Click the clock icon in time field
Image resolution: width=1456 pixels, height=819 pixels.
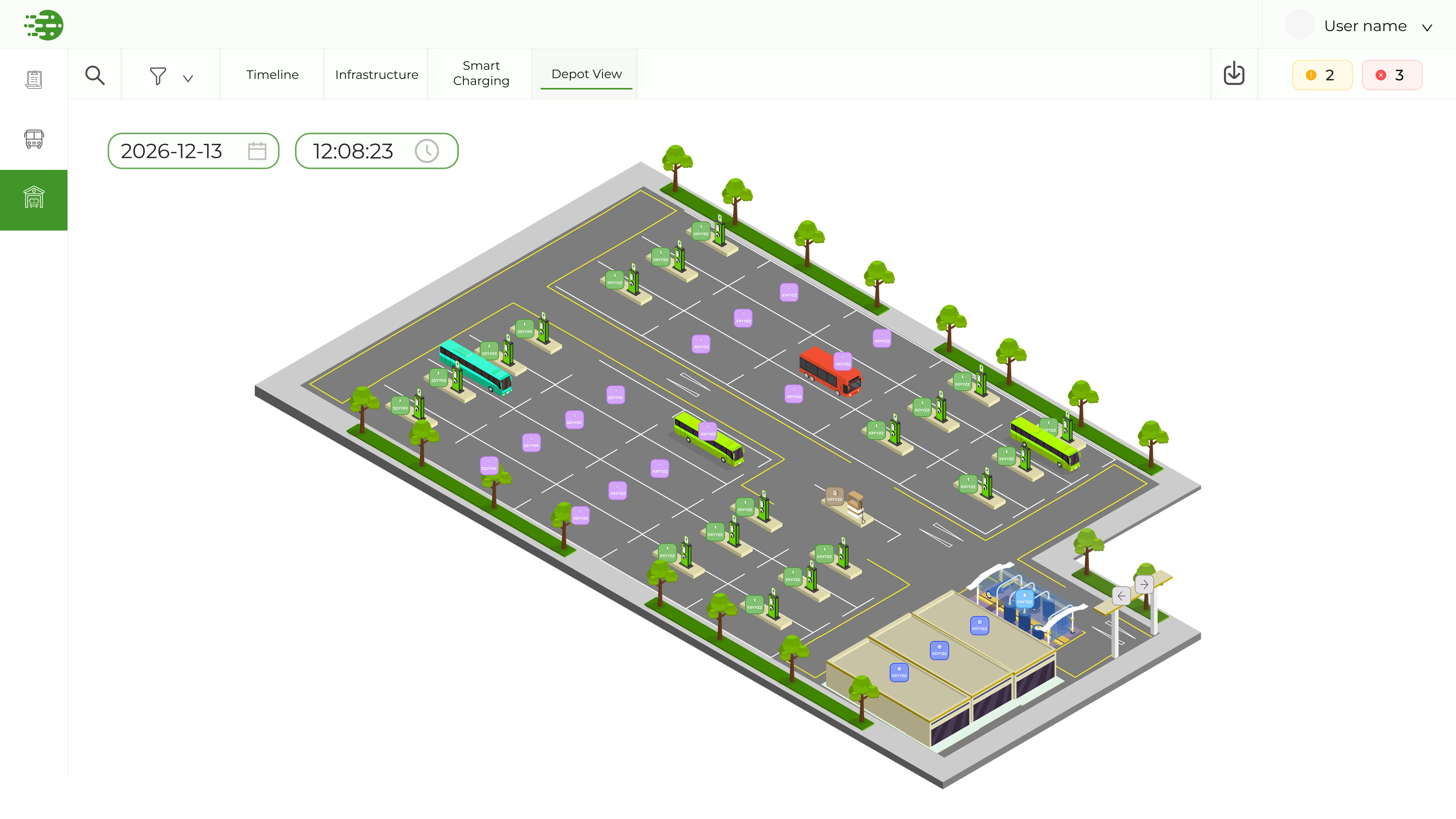coord(427,151)
